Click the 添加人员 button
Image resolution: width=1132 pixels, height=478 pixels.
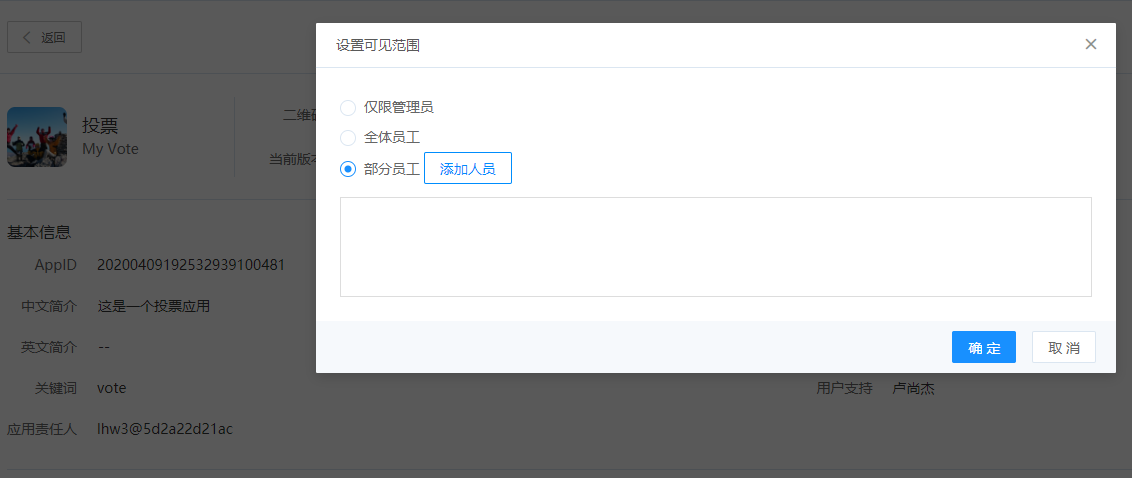468,168
